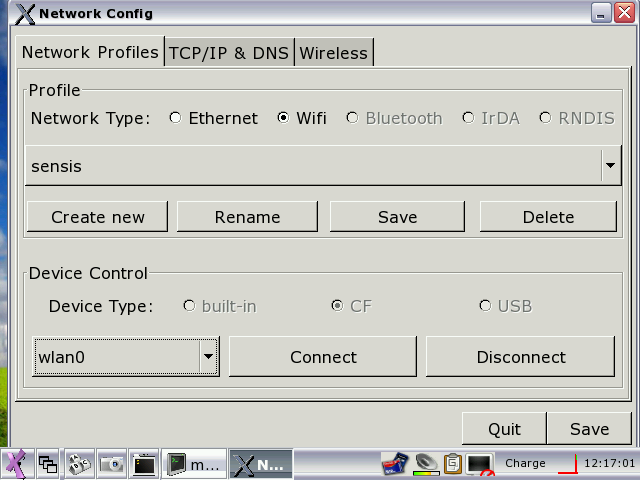Launch the camera screenshot icon
Viewport: 640px width, 480px height.
[x=111, y=463]
